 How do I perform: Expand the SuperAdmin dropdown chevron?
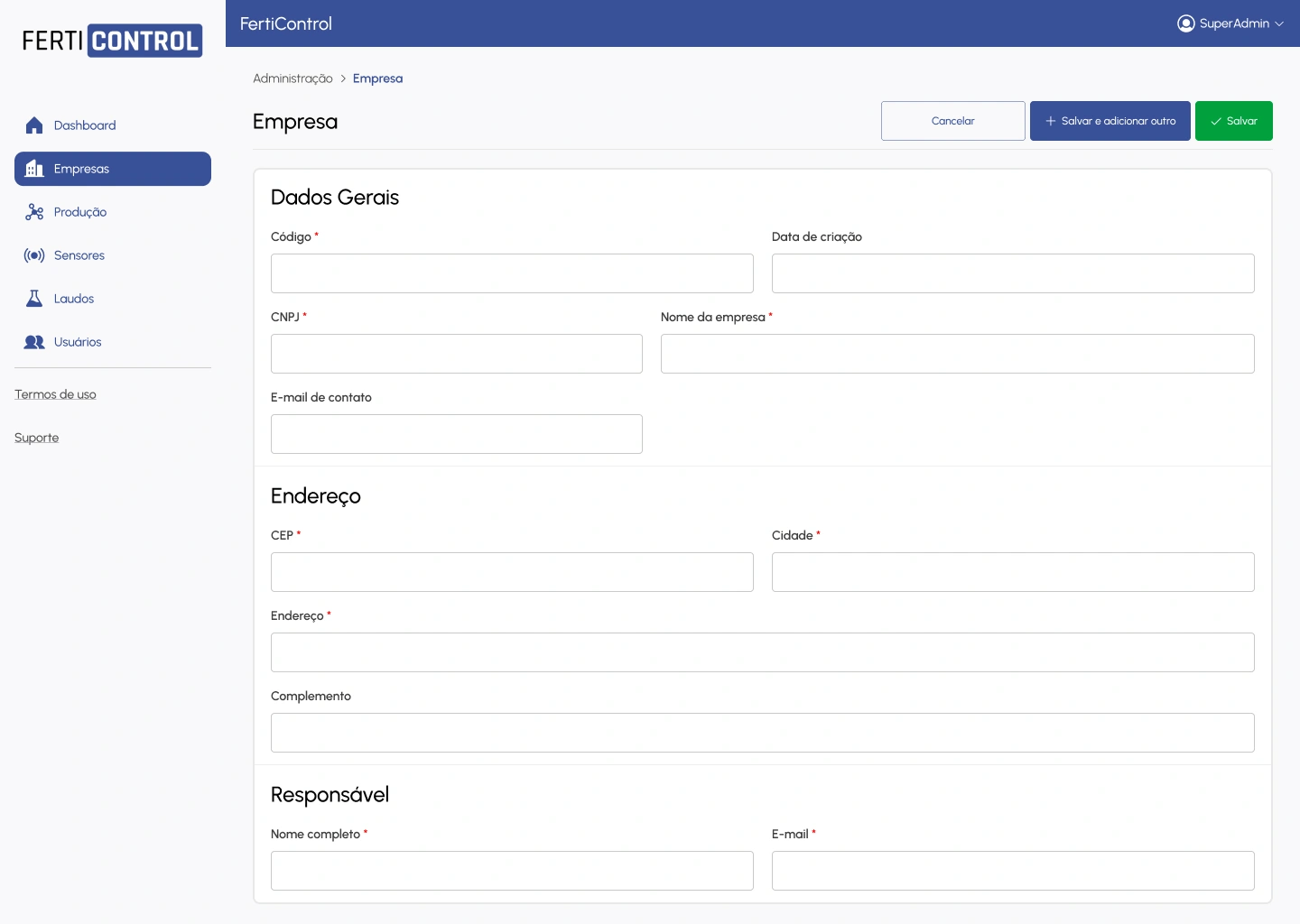click(1279, 24)
